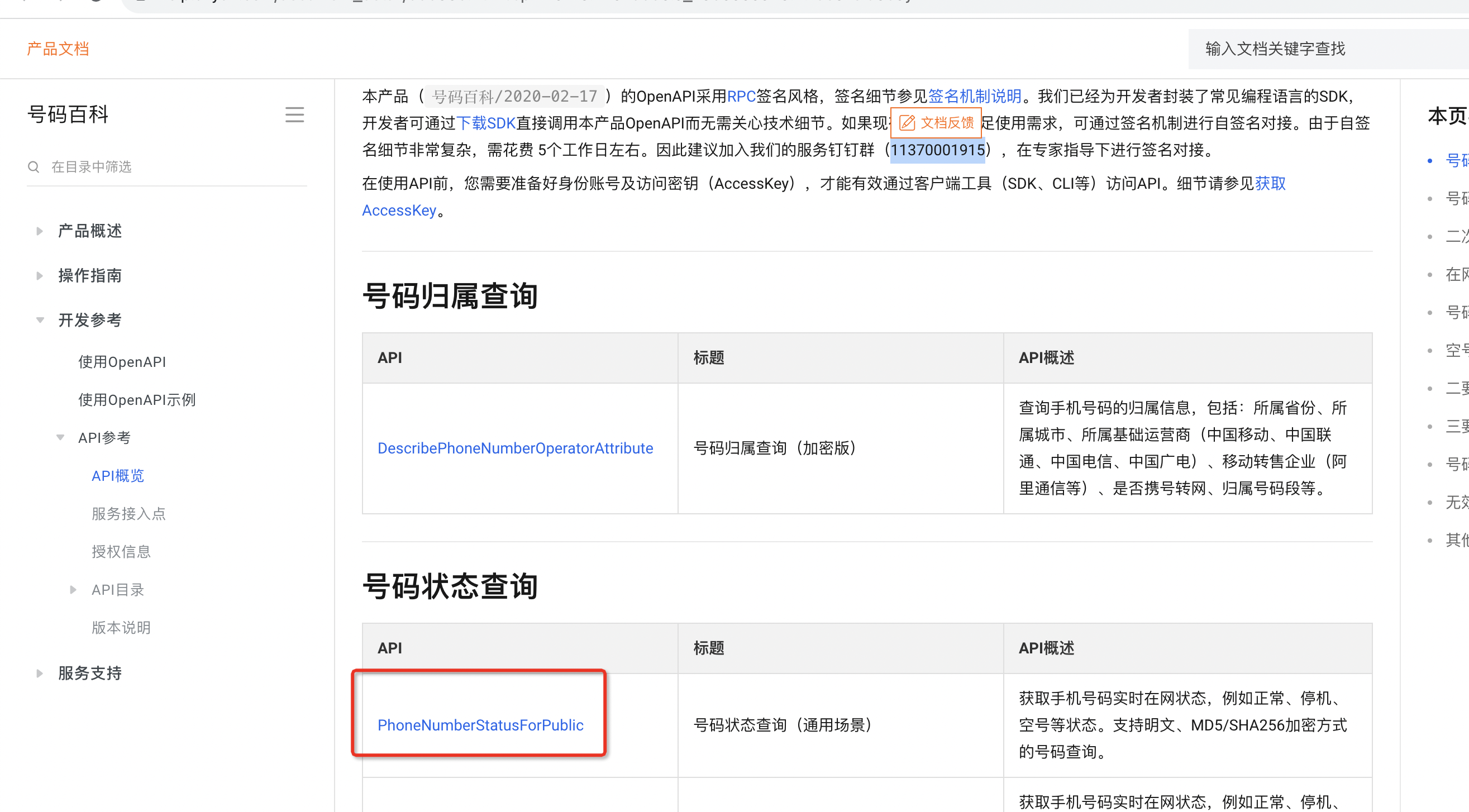Select the API概览 sidebar item
Image resolution: width=1469 pixels, height=812 pixels.
117,476
